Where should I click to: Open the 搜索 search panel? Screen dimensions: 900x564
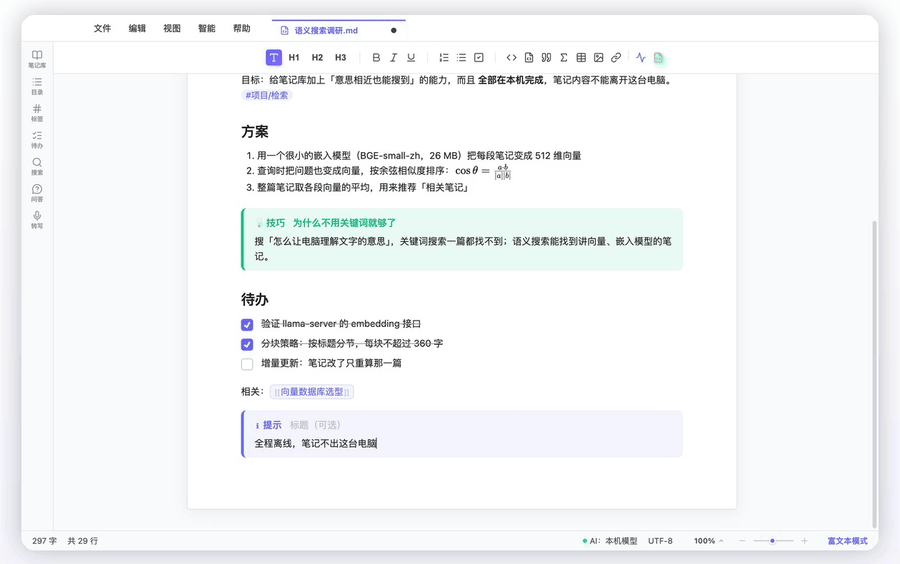[37, 166]
